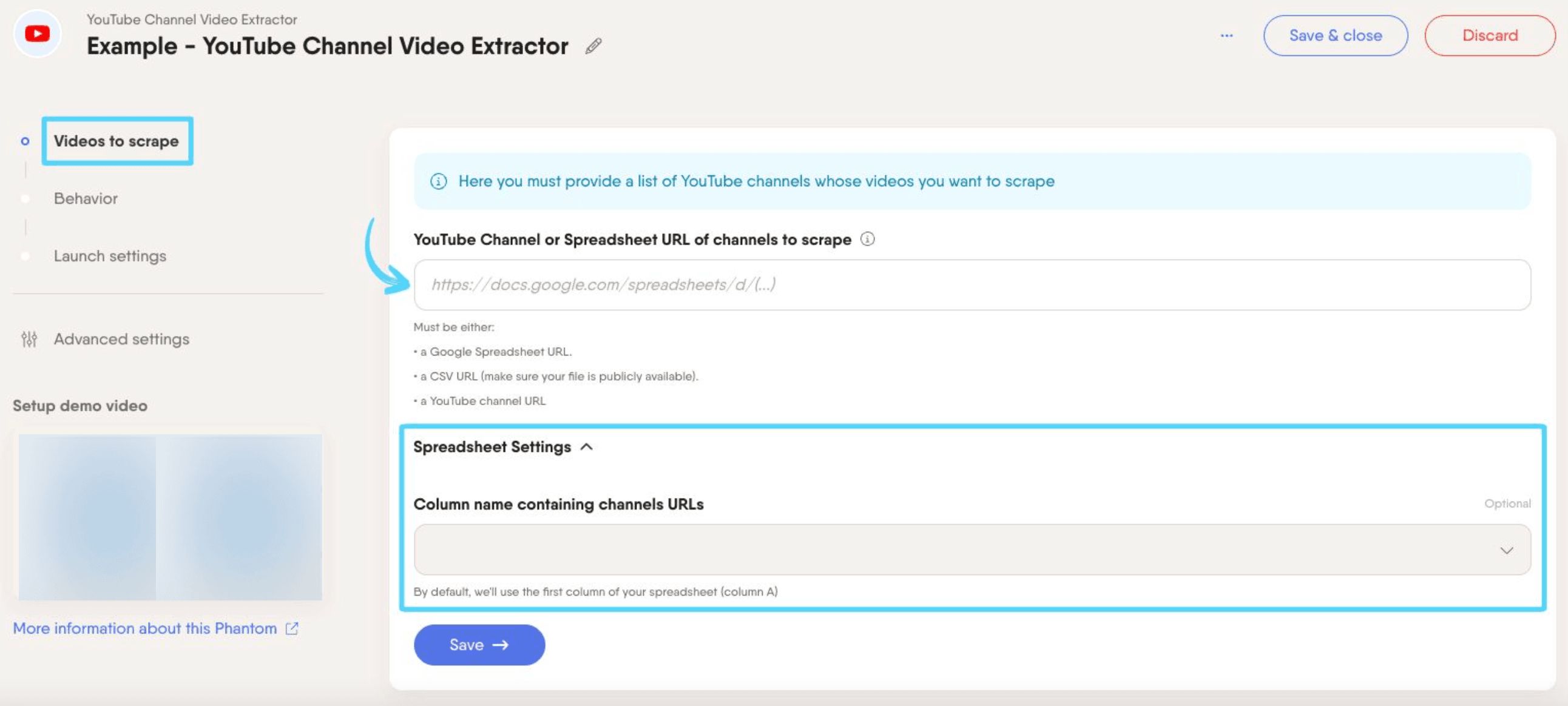Click the blue Save button
Viewport: 1568px width, 706px height.
coord(479,645)
